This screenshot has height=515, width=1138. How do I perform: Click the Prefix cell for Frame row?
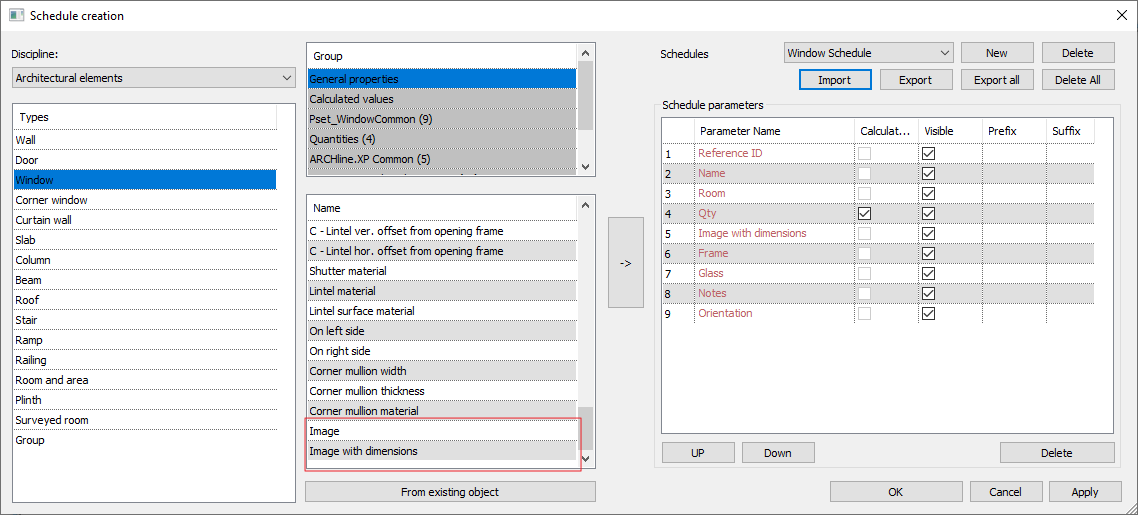[x=1013, y=254]
